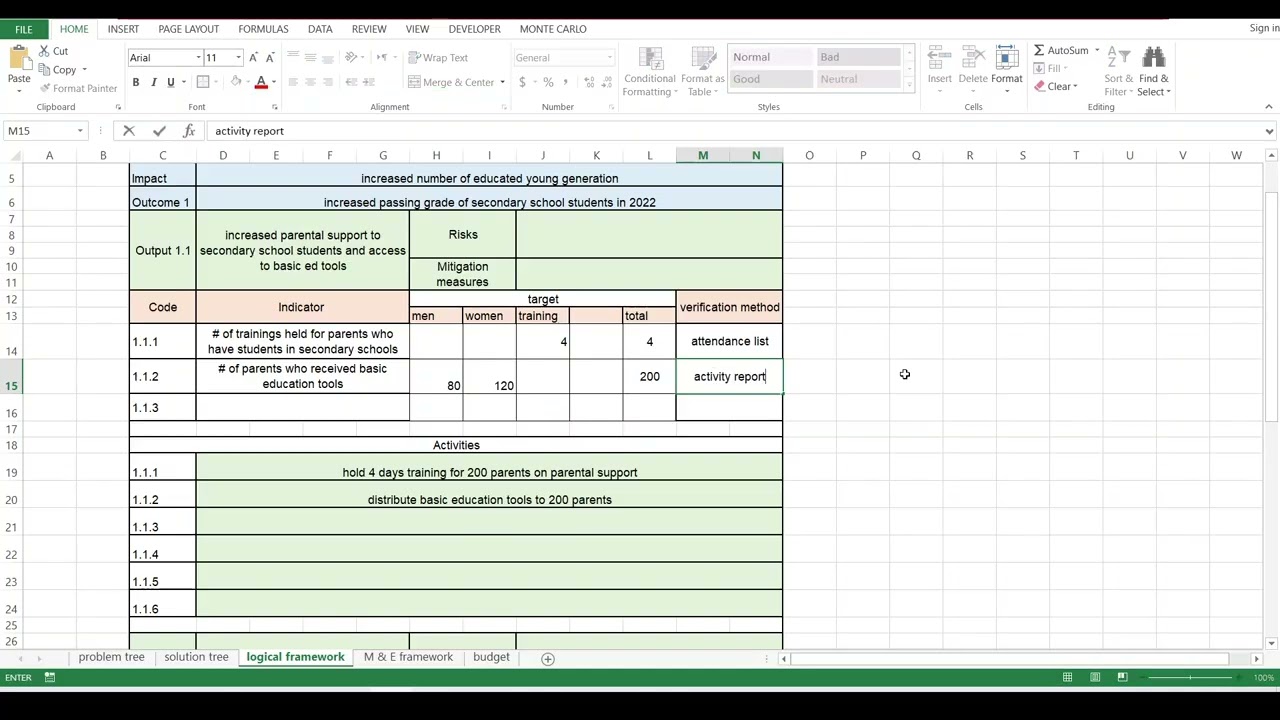1280x720 pixels.
Task: Apply the Normal cell style
Action: (771, 57)
